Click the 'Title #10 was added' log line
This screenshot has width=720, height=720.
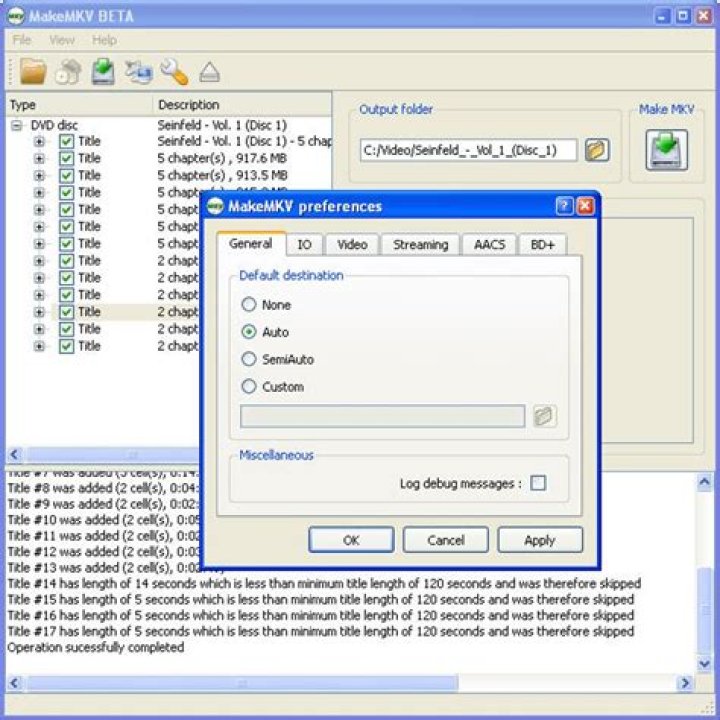(104, 520)
